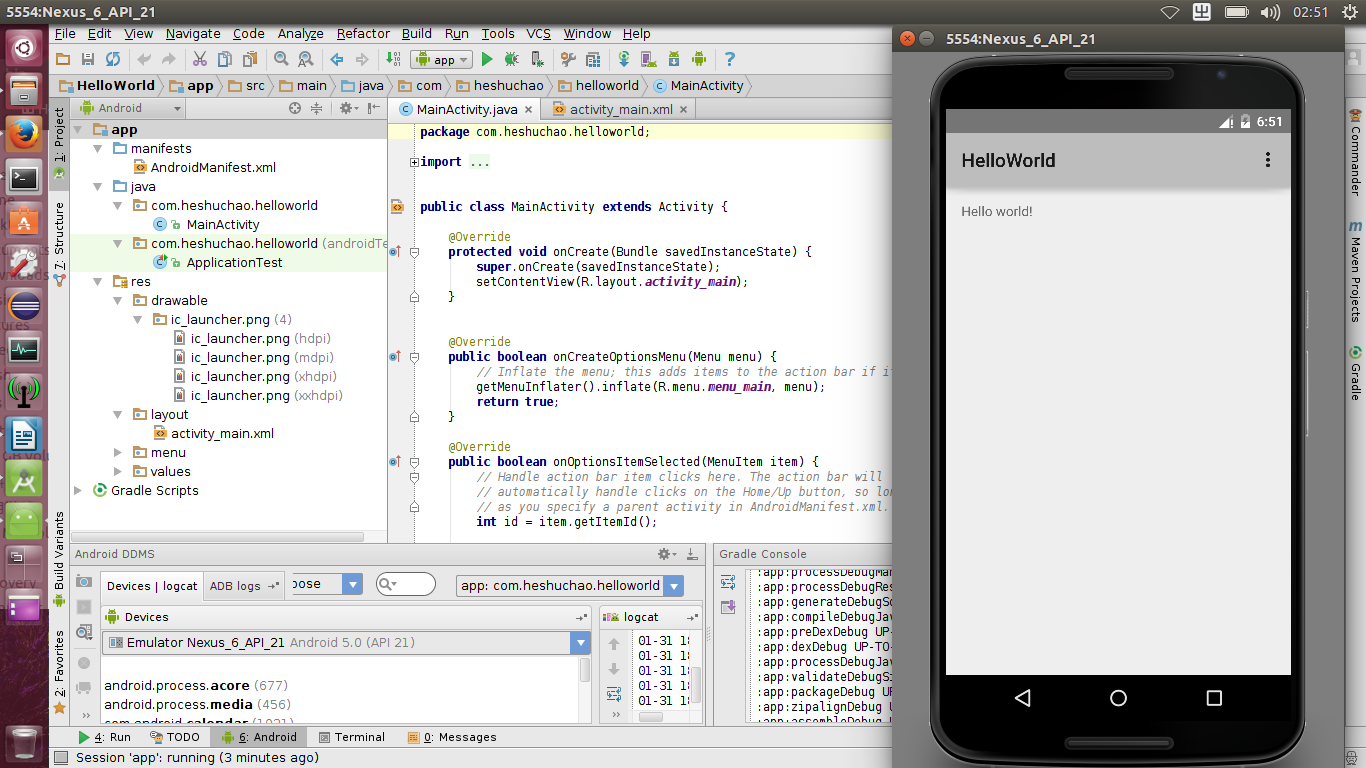Click the Save All floppy icon
The image size is (1366, 768).
pos(88,60)
